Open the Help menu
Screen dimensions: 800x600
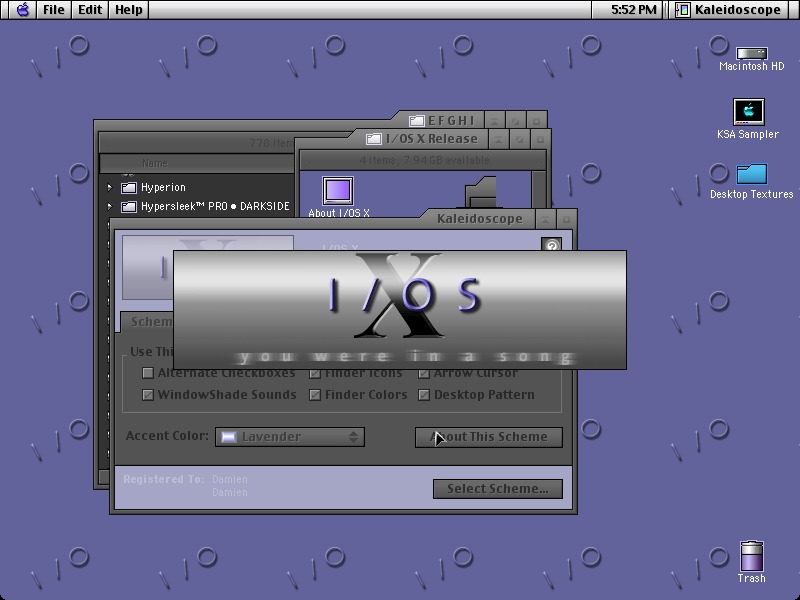(x=129, y=10)
